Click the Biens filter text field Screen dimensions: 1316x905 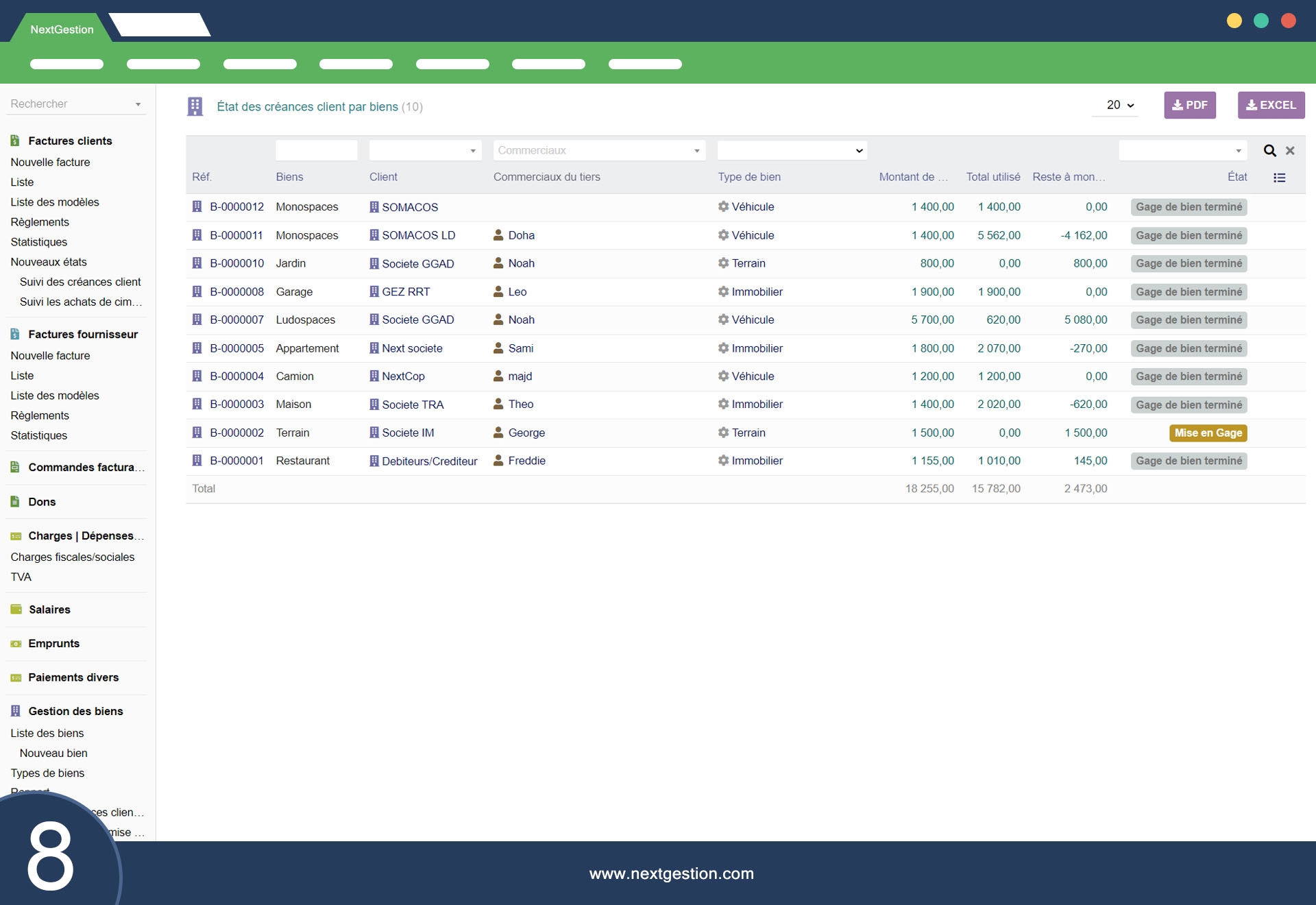pyautogui.click(x=316, y=151)
